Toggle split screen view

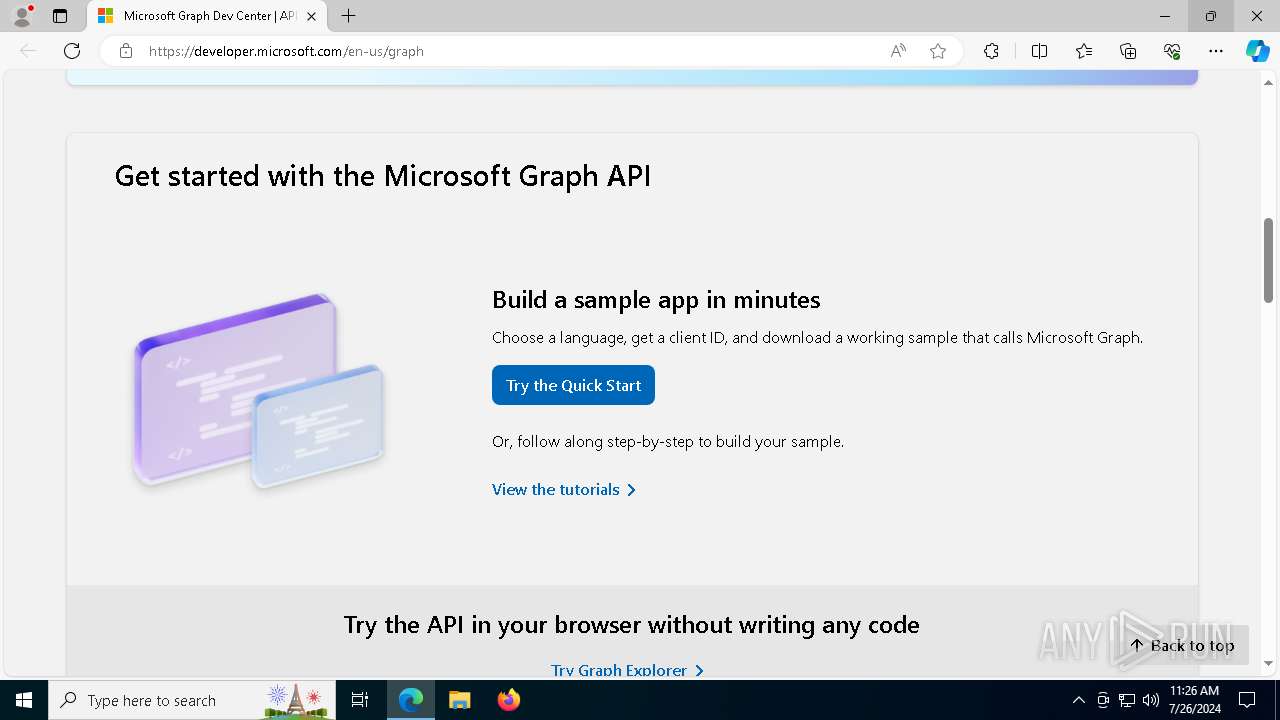[x=1039, y=51]
